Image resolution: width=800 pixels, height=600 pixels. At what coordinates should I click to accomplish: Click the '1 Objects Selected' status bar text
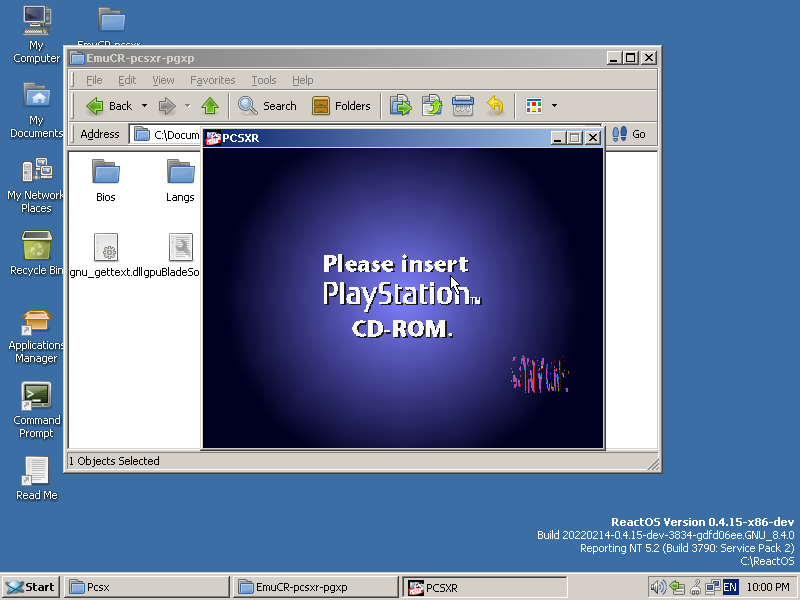click(x=114, y=461)
